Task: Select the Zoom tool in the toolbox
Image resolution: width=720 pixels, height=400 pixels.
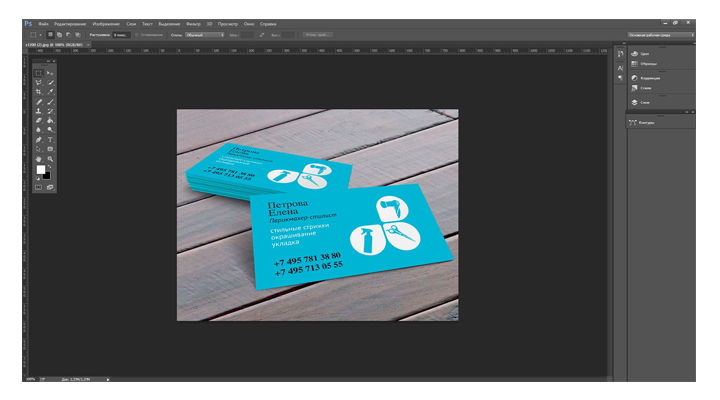Action: tap(50, 159)
